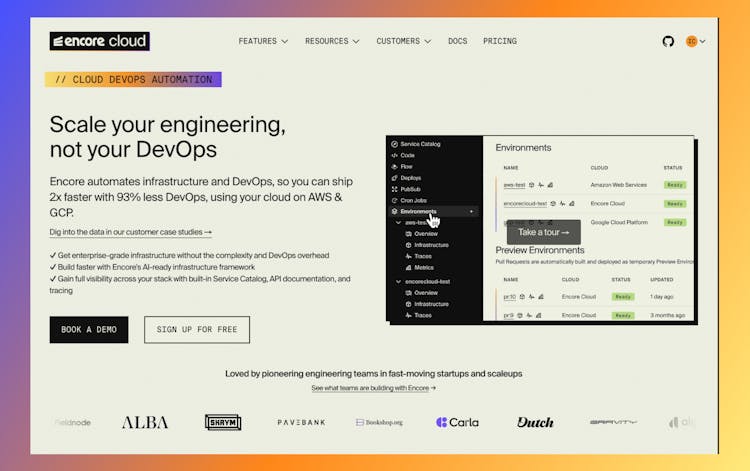Open the aws-test link in Environments table

tap(514, 185)
